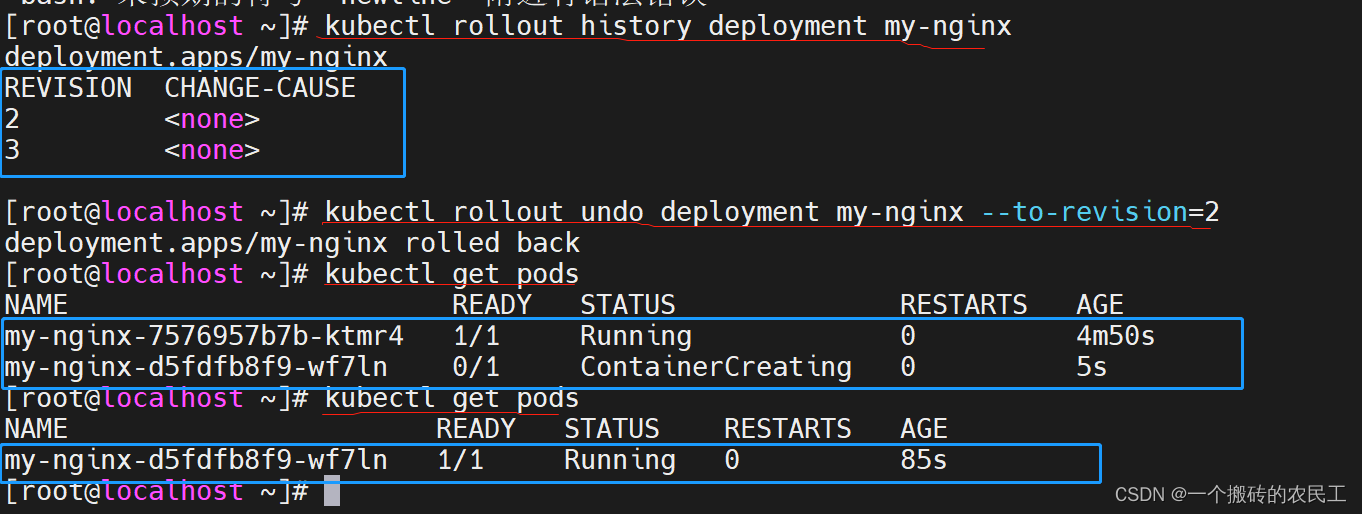This screenshot has height=514, width=1362.
Task: Select my-nginx-d5fdfb8f9-wf7ln in the 85s row
Action: 196,460
